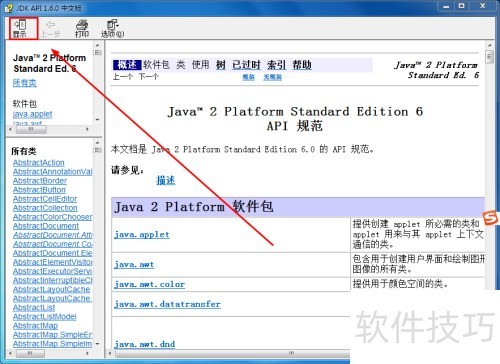Open the AbstractAnnotationVal class link

pos(52,172)
